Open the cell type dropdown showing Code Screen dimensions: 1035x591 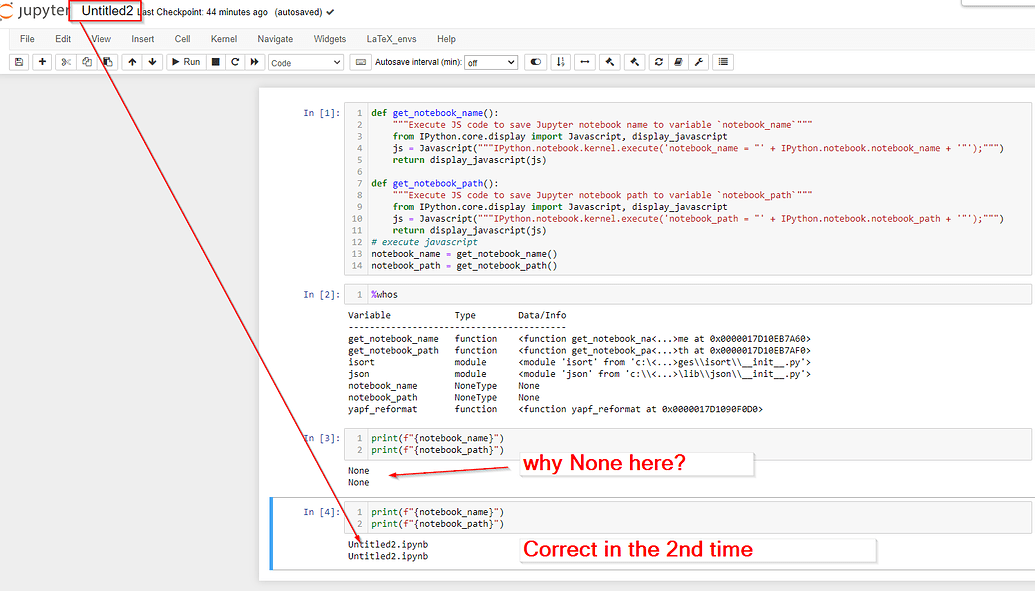pyautogui.click(x=305, y=62)
